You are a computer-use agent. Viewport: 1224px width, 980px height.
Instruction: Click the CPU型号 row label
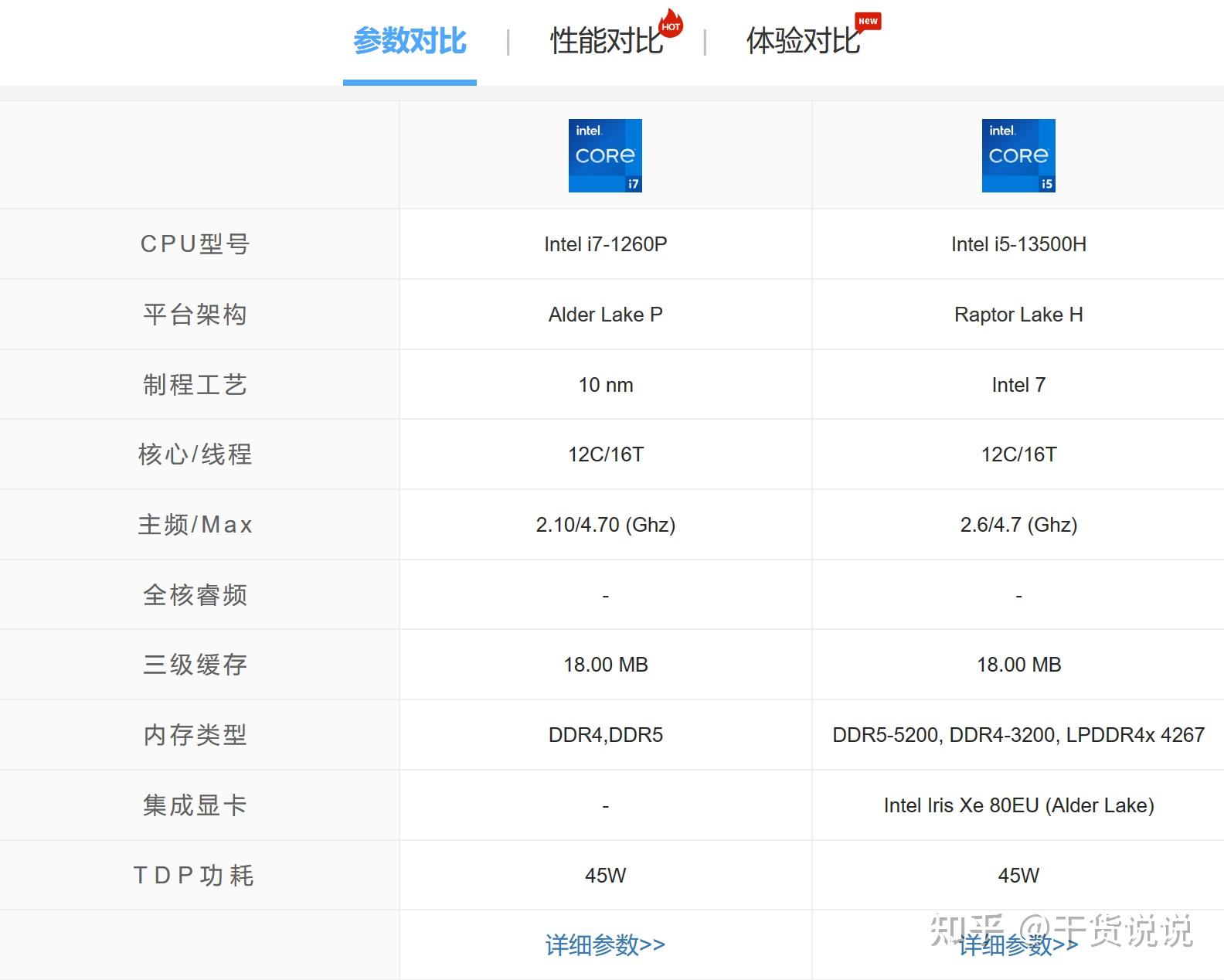(195, 244)
